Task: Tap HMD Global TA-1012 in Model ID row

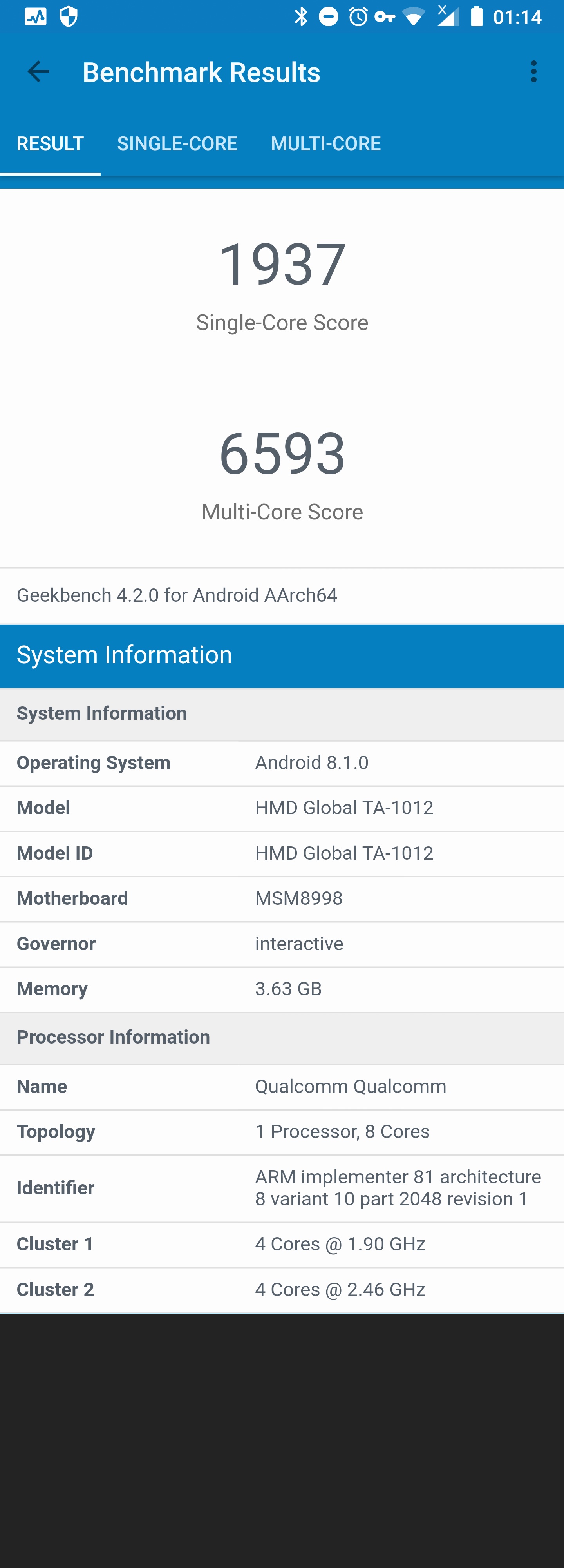Action: 344,853
